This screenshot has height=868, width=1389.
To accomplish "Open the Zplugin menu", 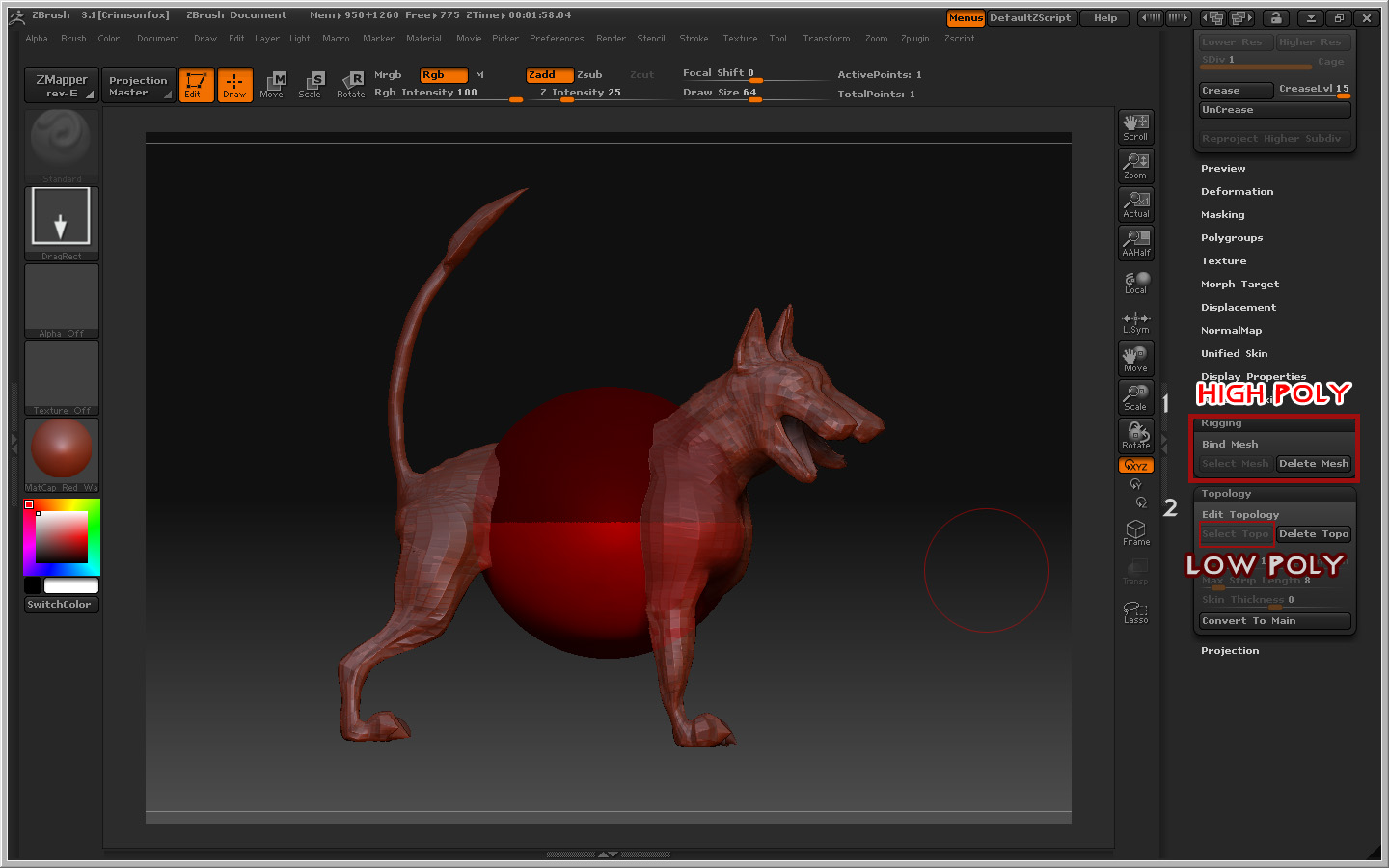I will point(914,39).
